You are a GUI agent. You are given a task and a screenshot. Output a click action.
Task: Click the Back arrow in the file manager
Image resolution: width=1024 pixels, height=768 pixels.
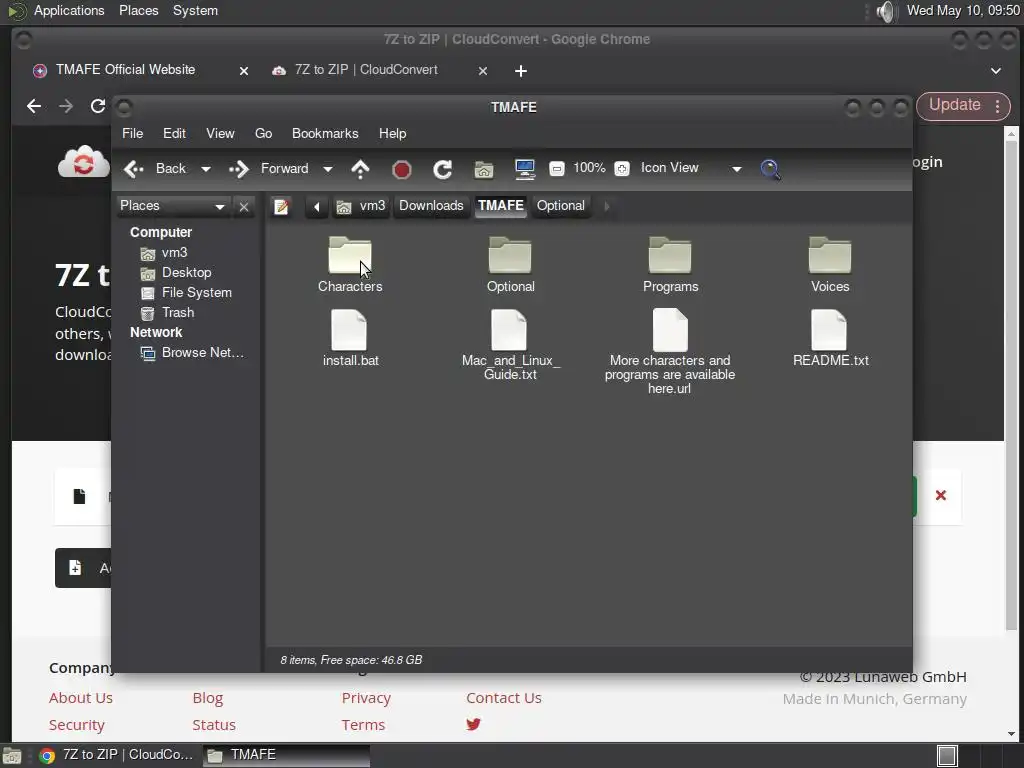tap(155, 169)
